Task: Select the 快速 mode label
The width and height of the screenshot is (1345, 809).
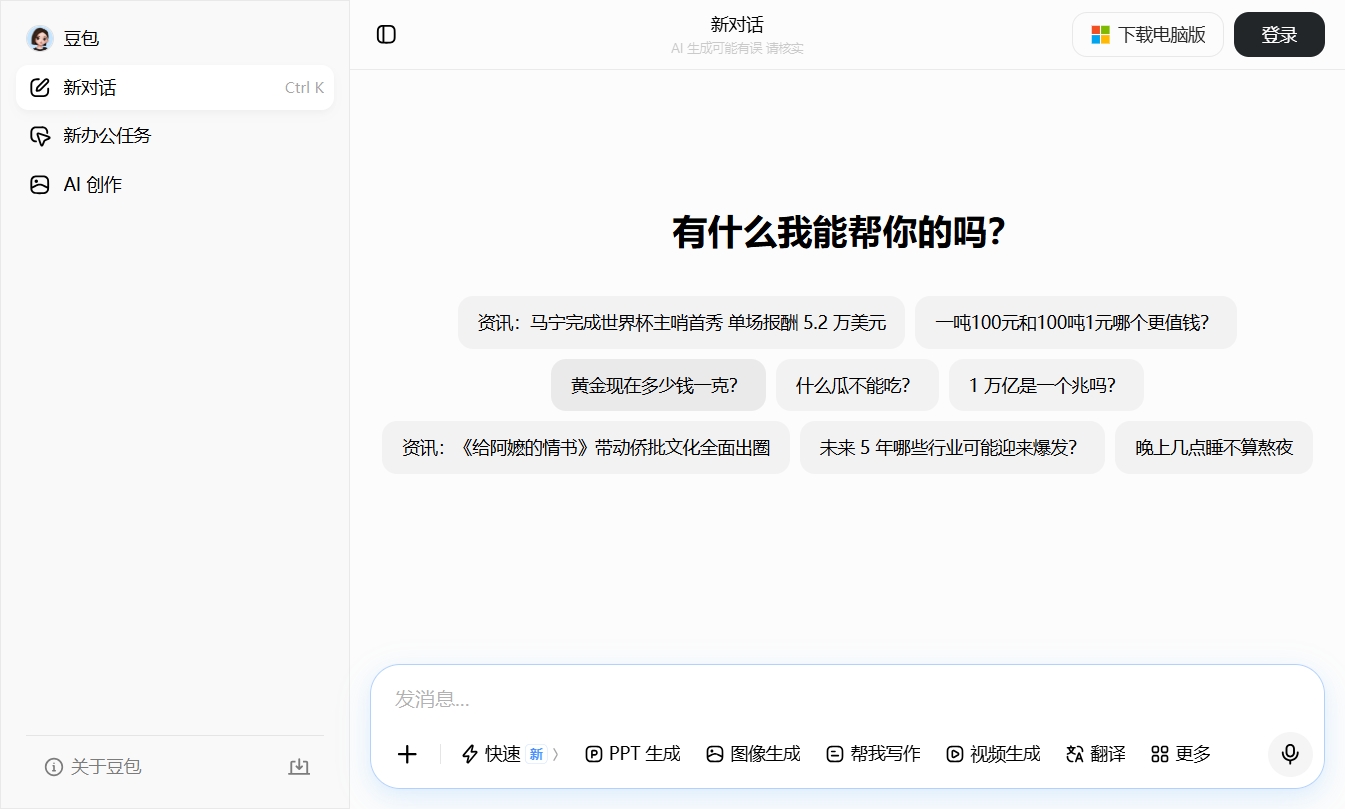Action: (x=503, y=754)
